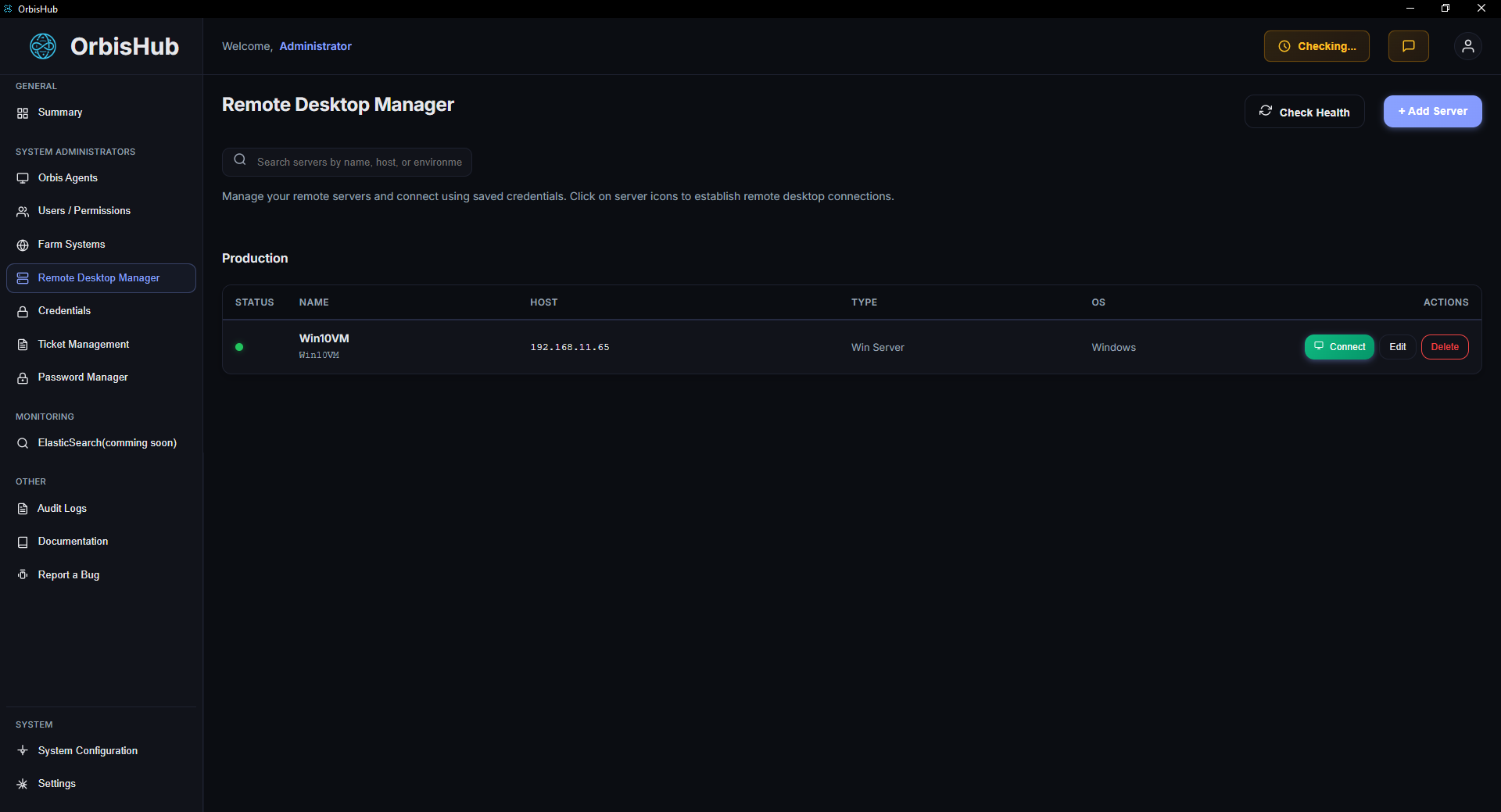Click the Farm Systems globe icon
Screen dimensions: 1501x812
(x=23, y=245)
